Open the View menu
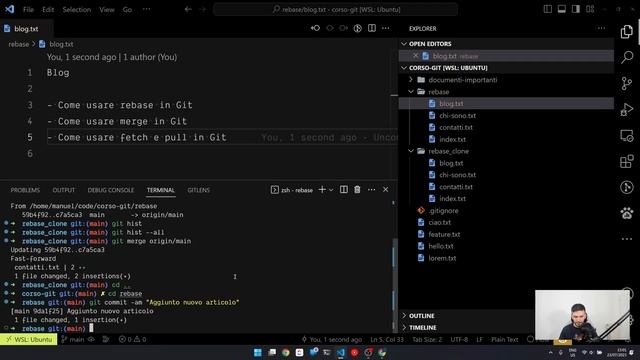Image resolution: width=640 pixels, height=360 pixels. 107,9
